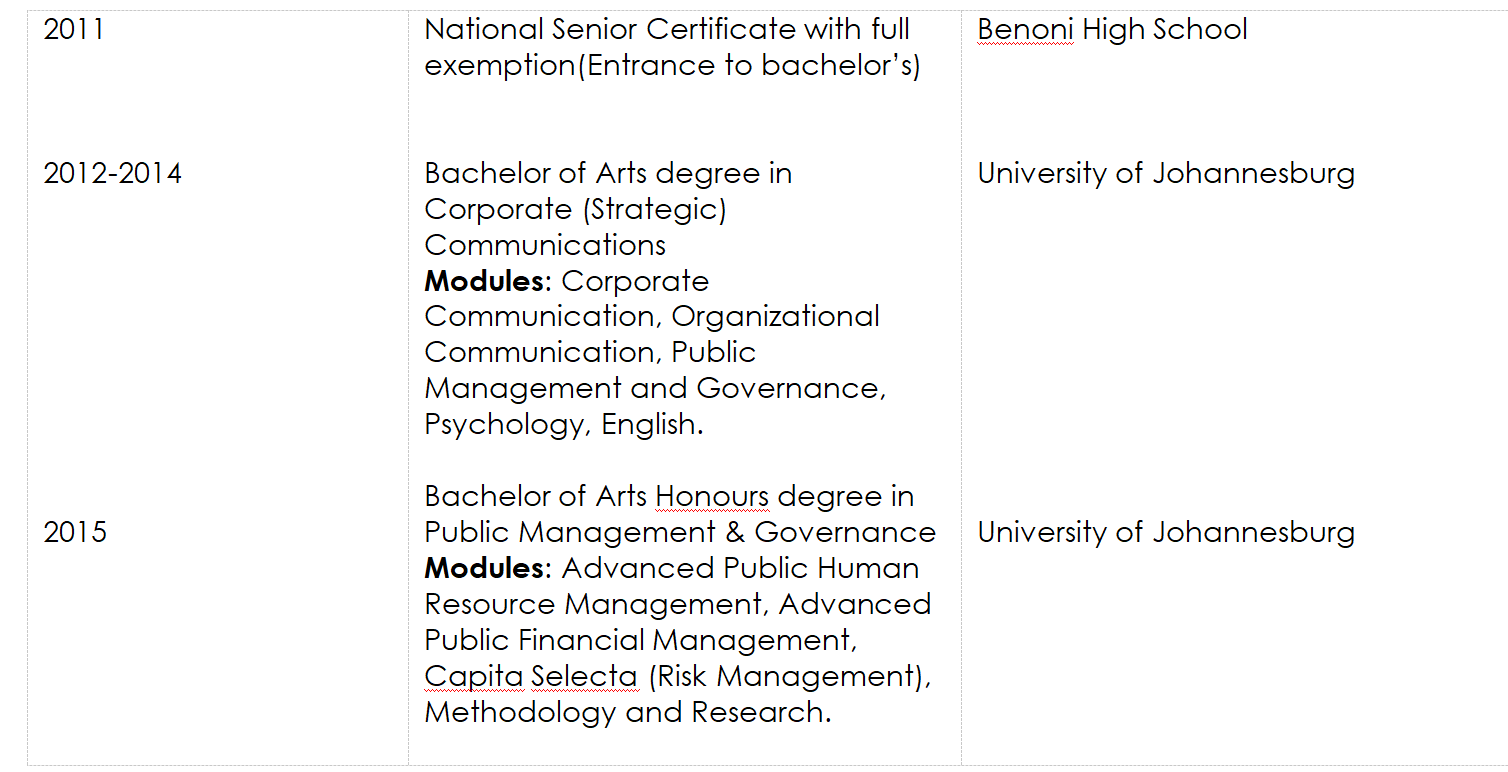1508x772 pixels.
Task: Click the 'Management and Governance,' line
Action: click(655, 389)
